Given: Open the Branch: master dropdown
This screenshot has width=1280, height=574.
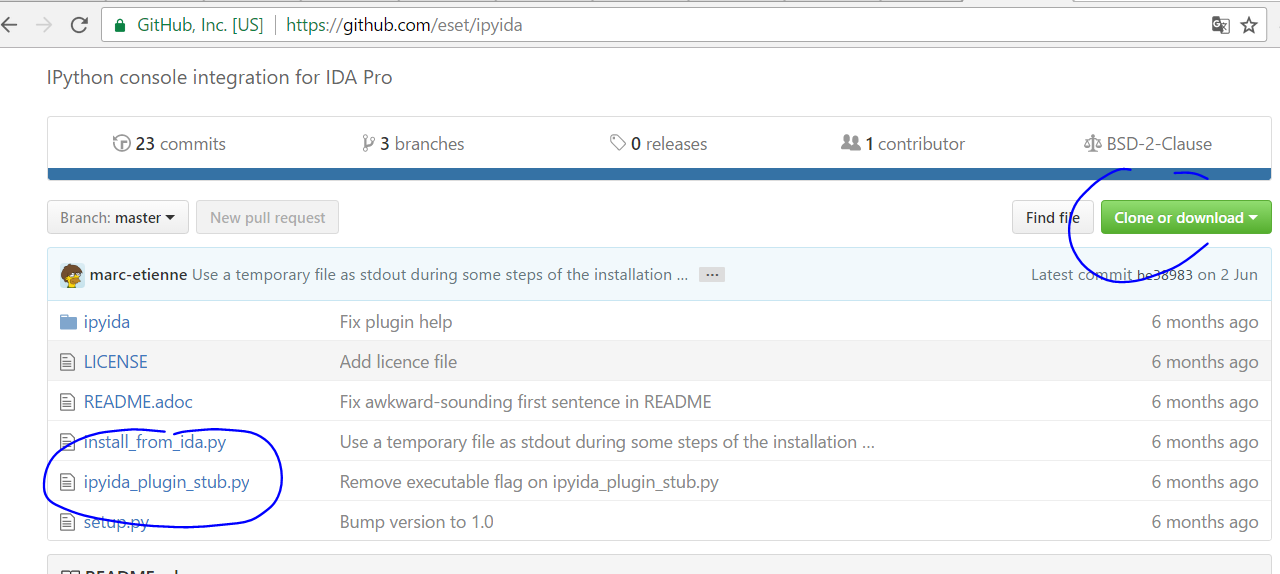Looking at the screenshot, I should tap(118, 218).
